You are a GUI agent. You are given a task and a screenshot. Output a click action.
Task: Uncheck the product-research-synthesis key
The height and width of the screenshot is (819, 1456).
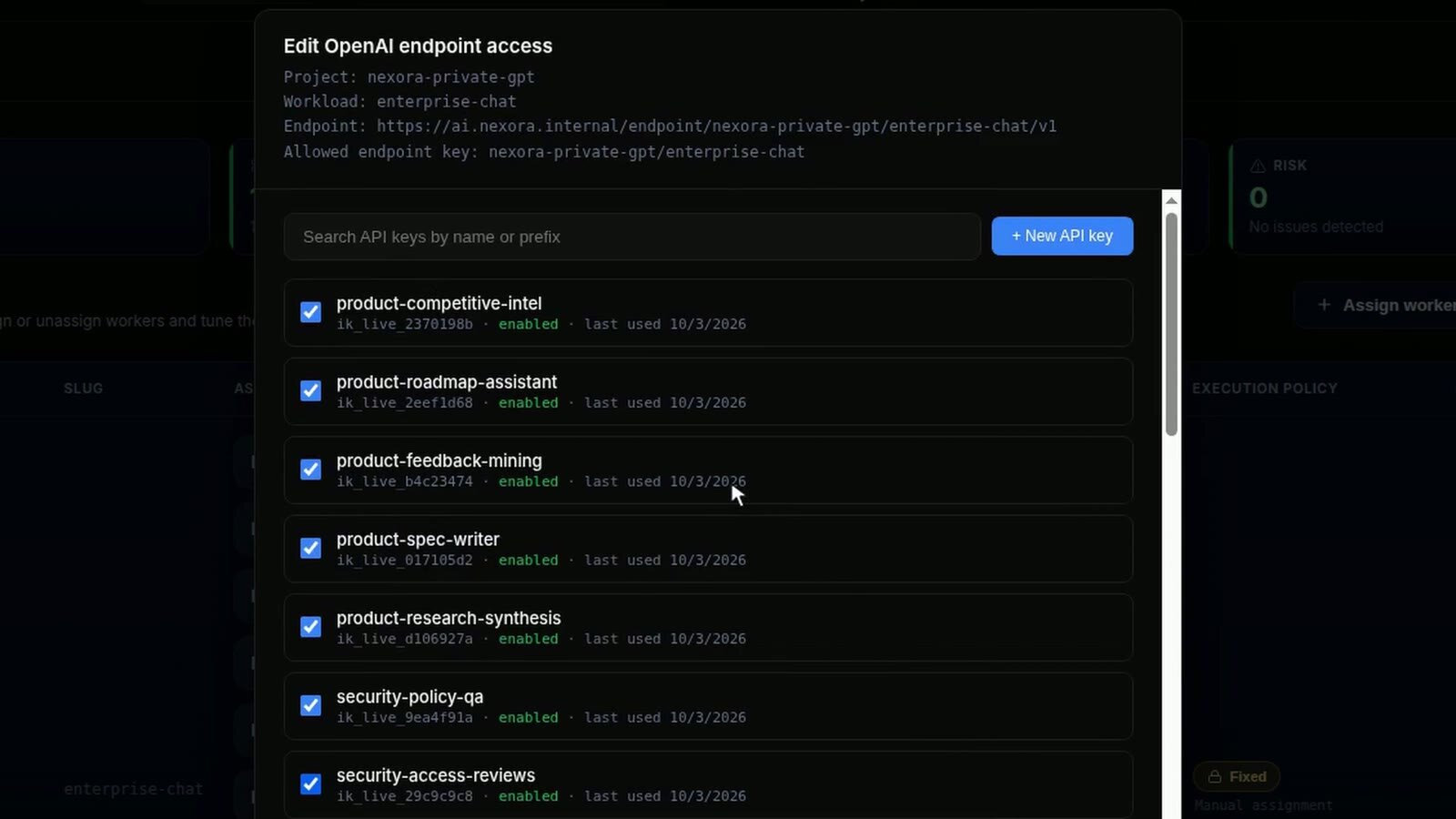[310, 627]
